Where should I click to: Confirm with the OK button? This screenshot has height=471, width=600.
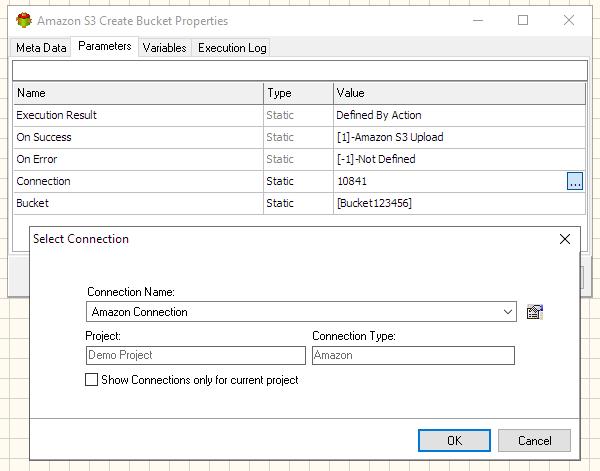[454, 440]
